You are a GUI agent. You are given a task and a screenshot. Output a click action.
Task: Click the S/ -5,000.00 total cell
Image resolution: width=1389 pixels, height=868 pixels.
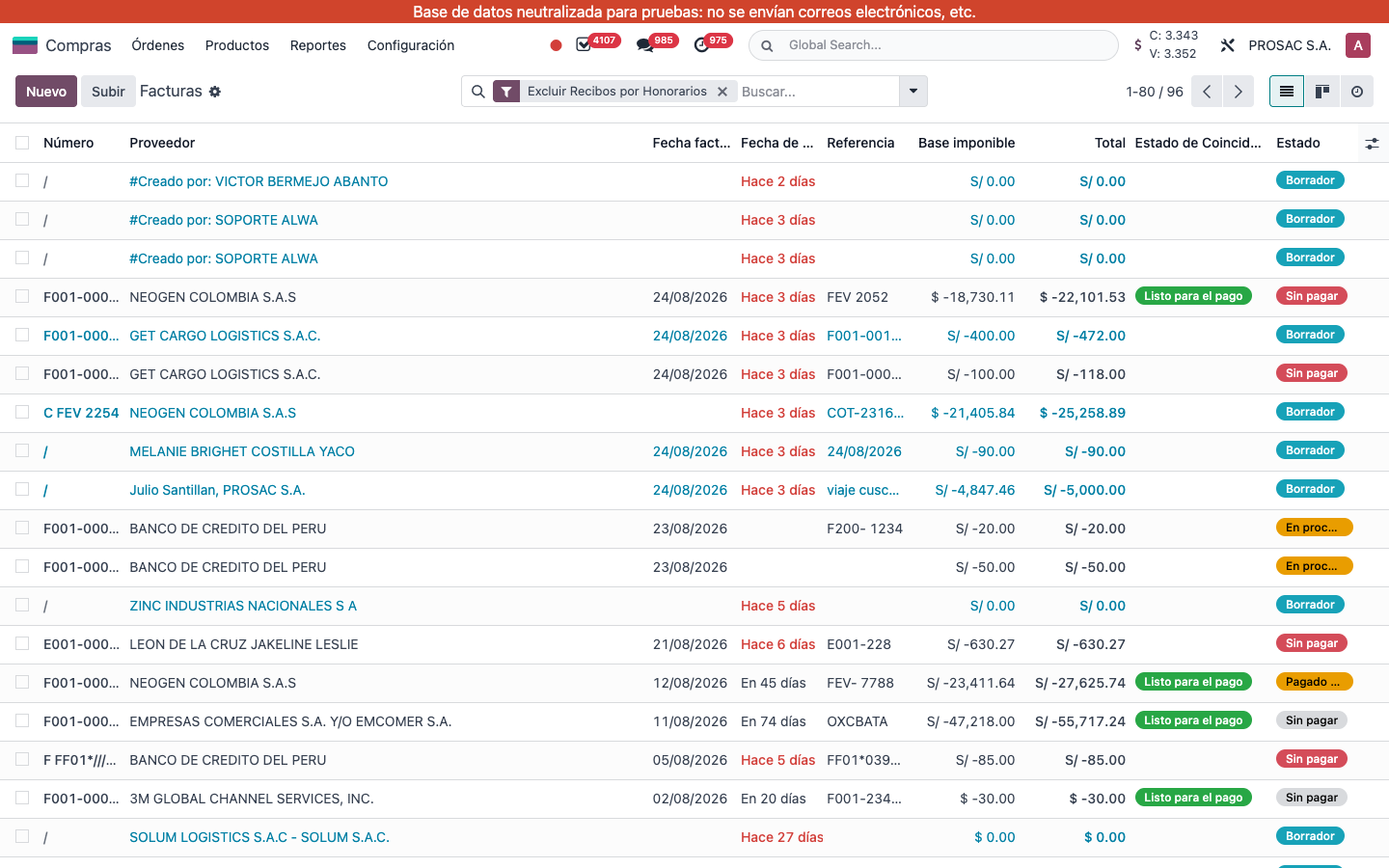point(1084,490)
